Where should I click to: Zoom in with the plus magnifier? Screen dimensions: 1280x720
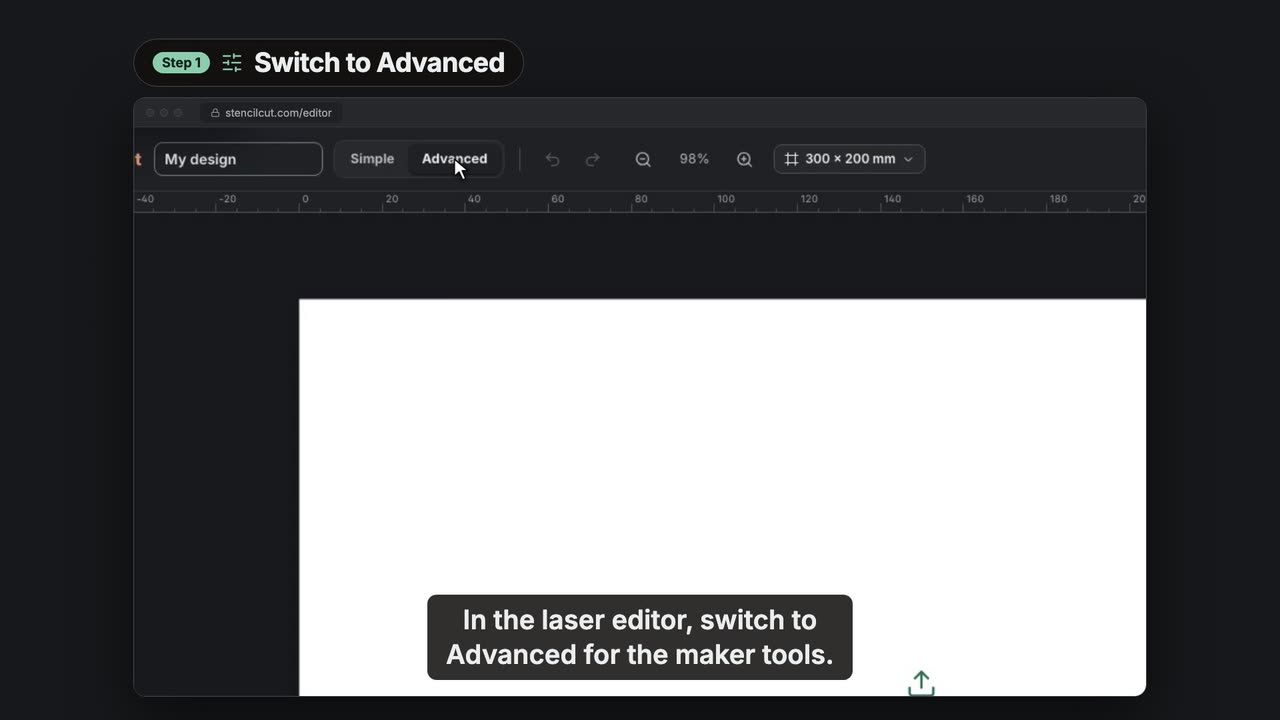(744, 159)
